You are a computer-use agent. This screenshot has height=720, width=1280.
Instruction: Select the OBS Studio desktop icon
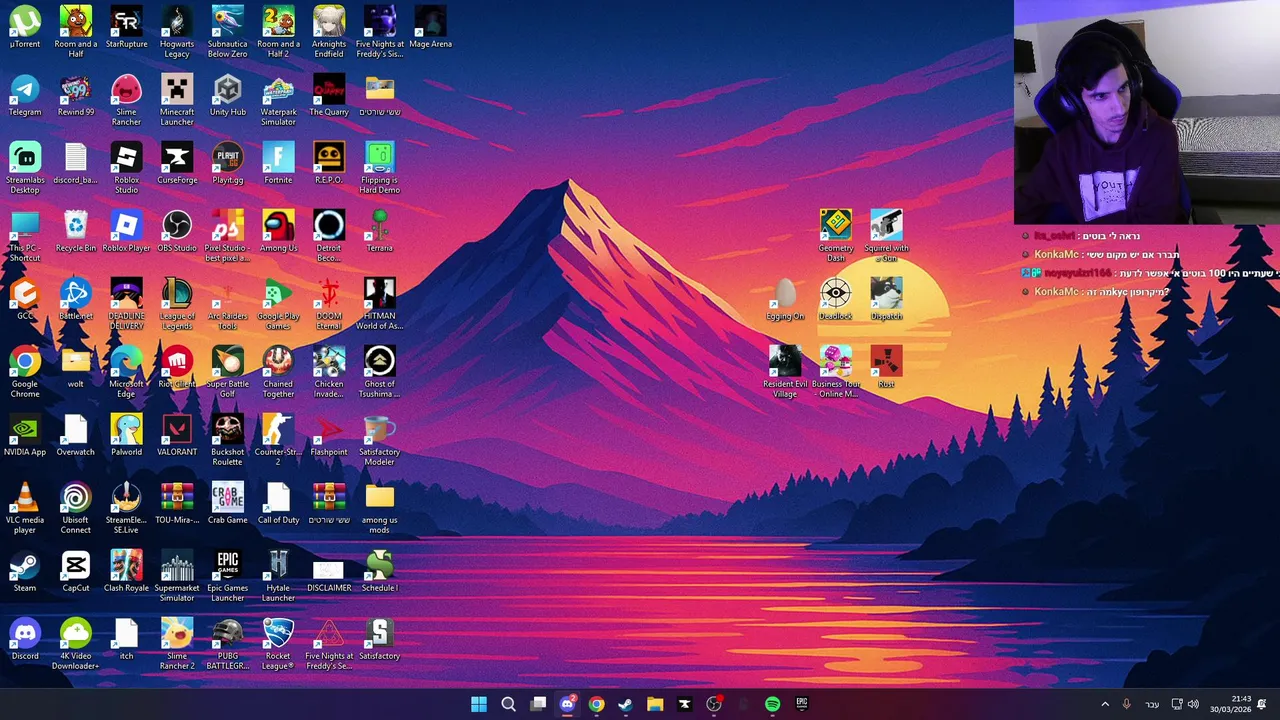click(x=177, y=231)
